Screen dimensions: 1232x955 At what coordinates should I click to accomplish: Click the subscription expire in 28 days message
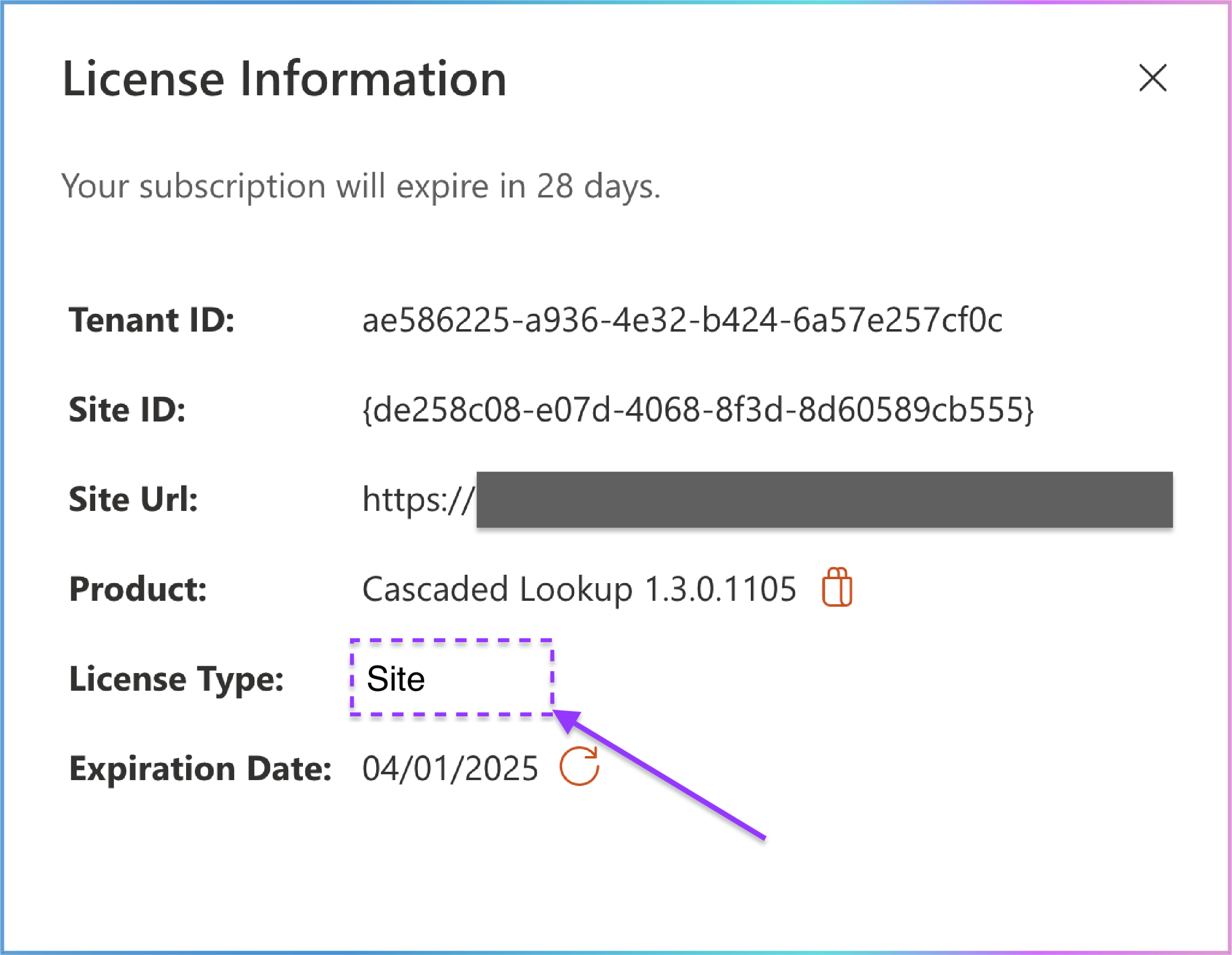(x=361, y=186)
